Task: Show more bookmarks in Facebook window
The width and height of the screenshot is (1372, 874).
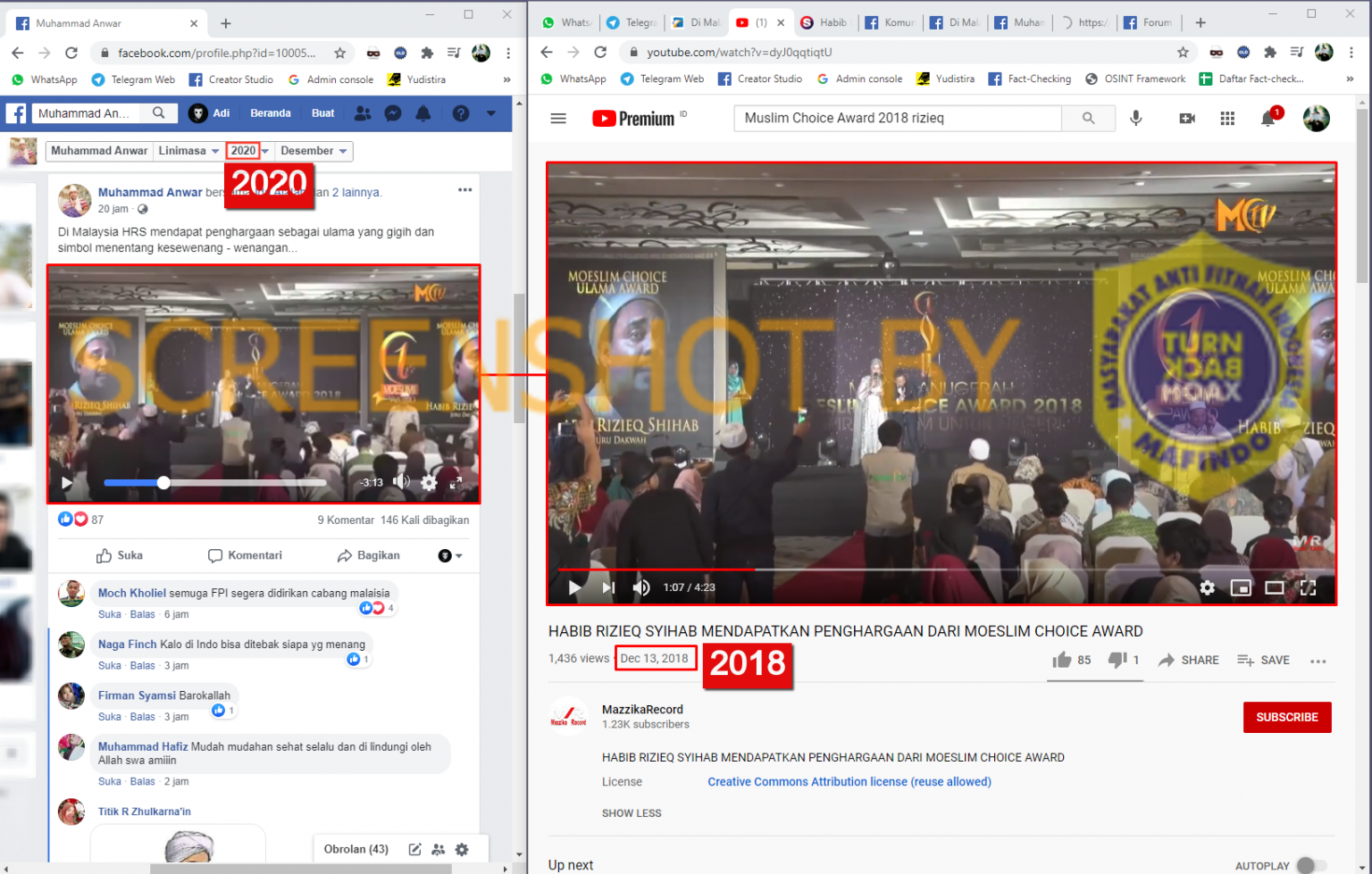Action: 506,79
